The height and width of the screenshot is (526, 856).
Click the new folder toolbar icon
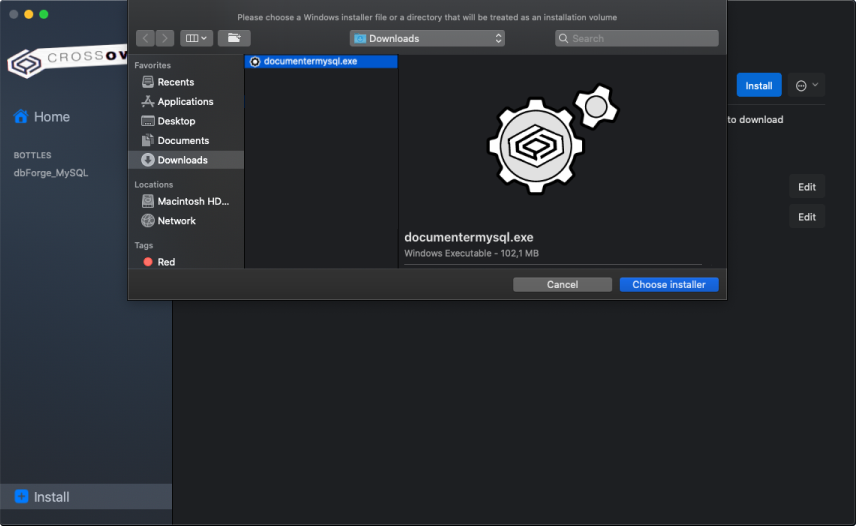[x=234, y=38]
